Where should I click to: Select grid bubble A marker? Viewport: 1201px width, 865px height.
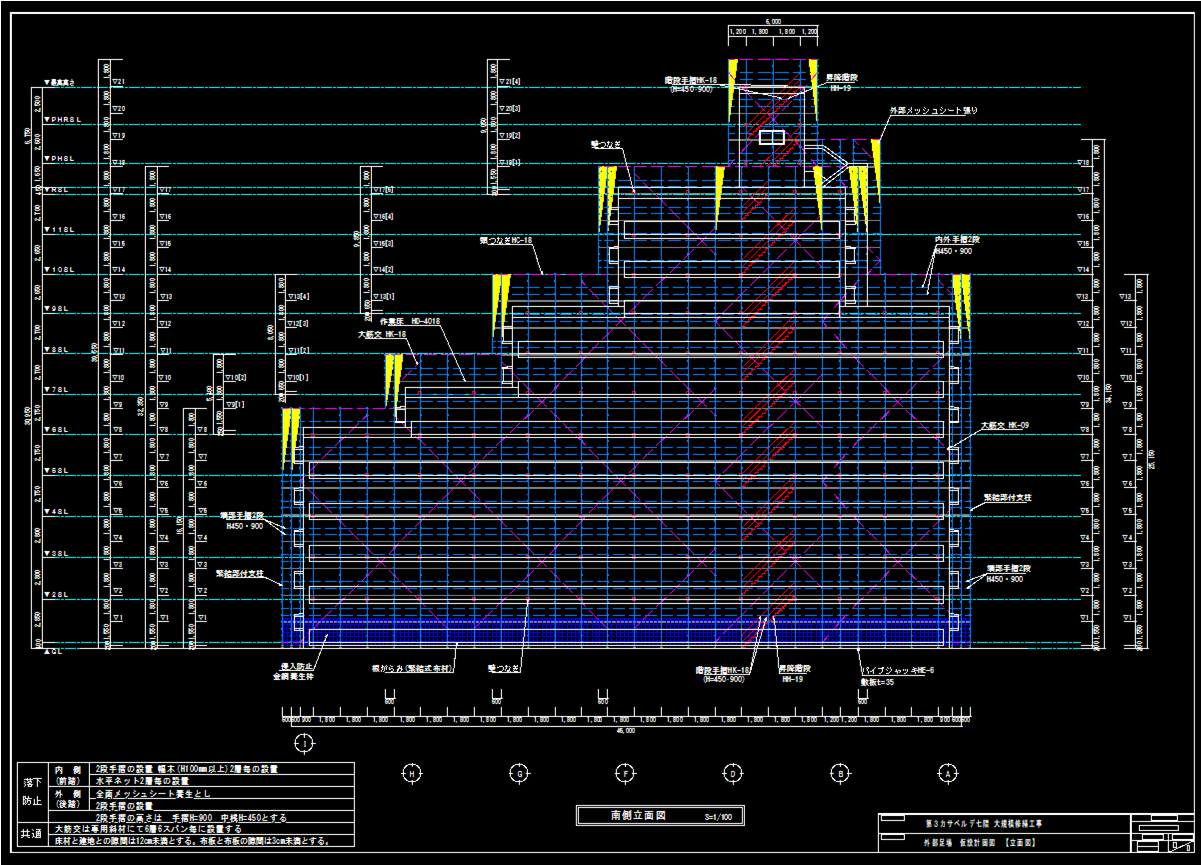coord(948,773)
